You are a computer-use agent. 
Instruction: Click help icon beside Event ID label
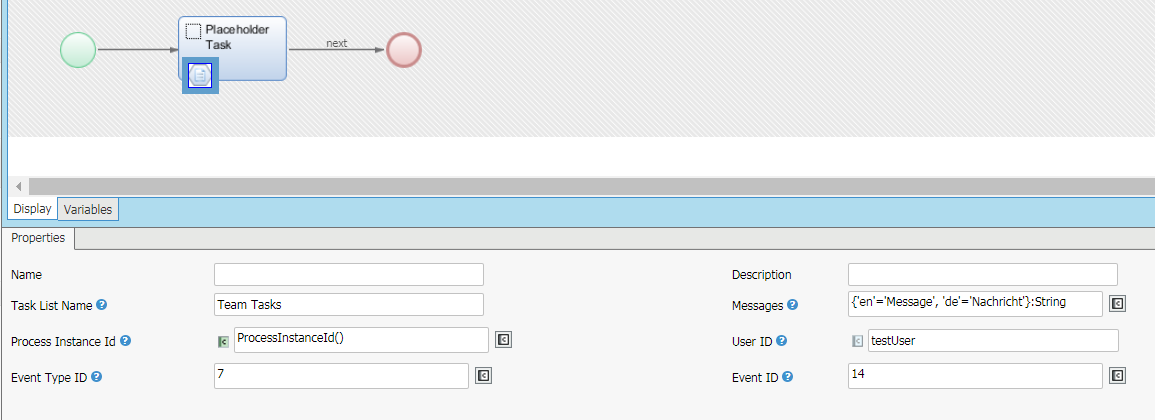[x=789, y=377]
